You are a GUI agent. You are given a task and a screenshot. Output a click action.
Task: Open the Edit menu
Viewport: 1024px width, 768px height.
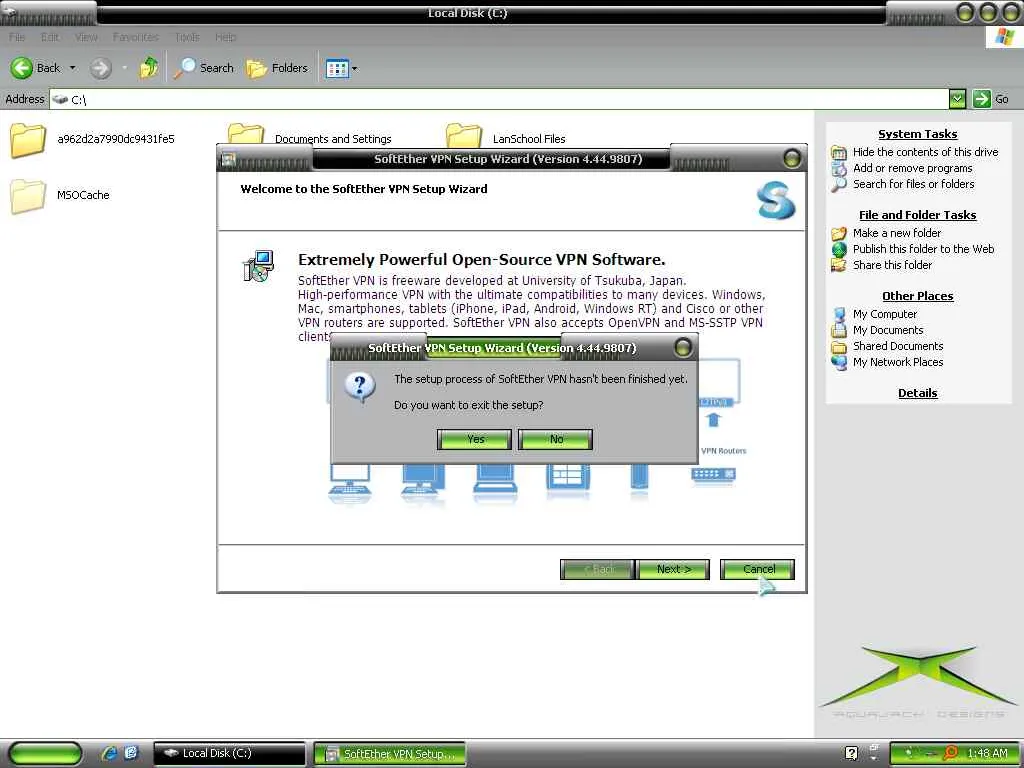(x=50, y=37)
